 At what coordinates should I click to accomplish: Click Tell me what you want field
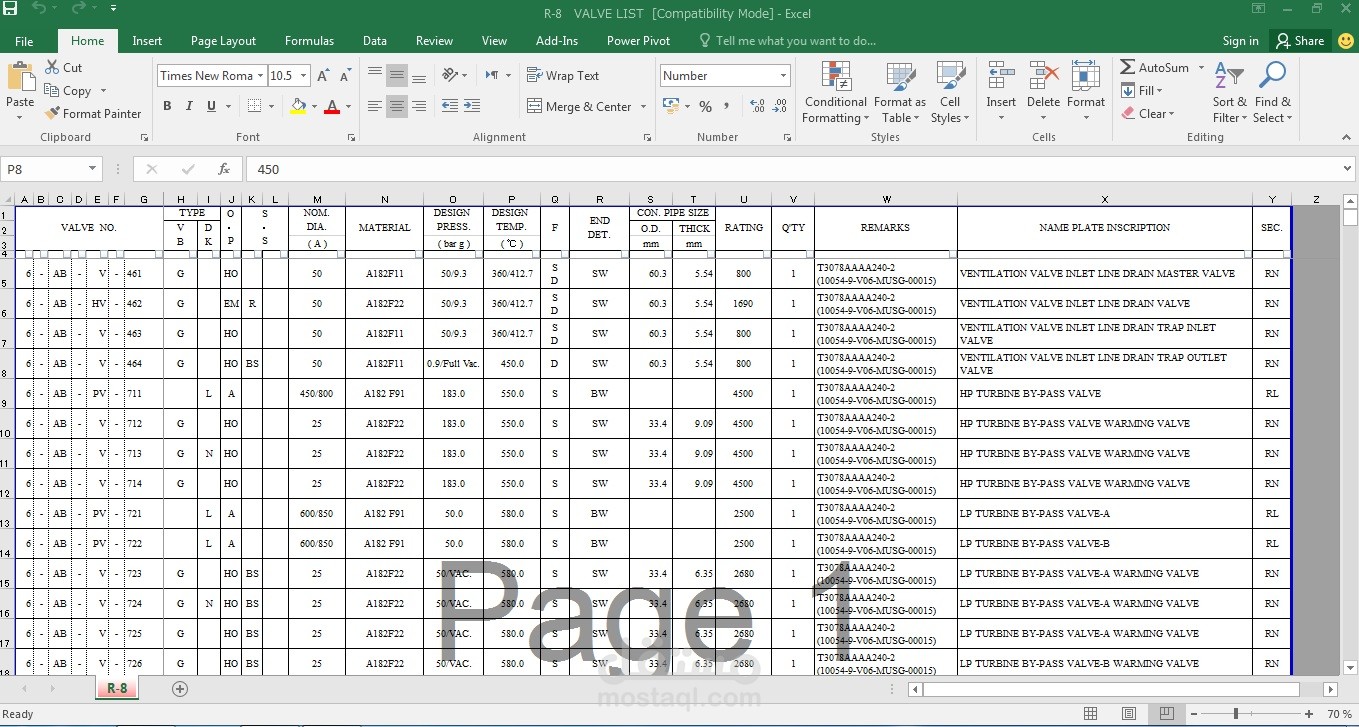788,41
